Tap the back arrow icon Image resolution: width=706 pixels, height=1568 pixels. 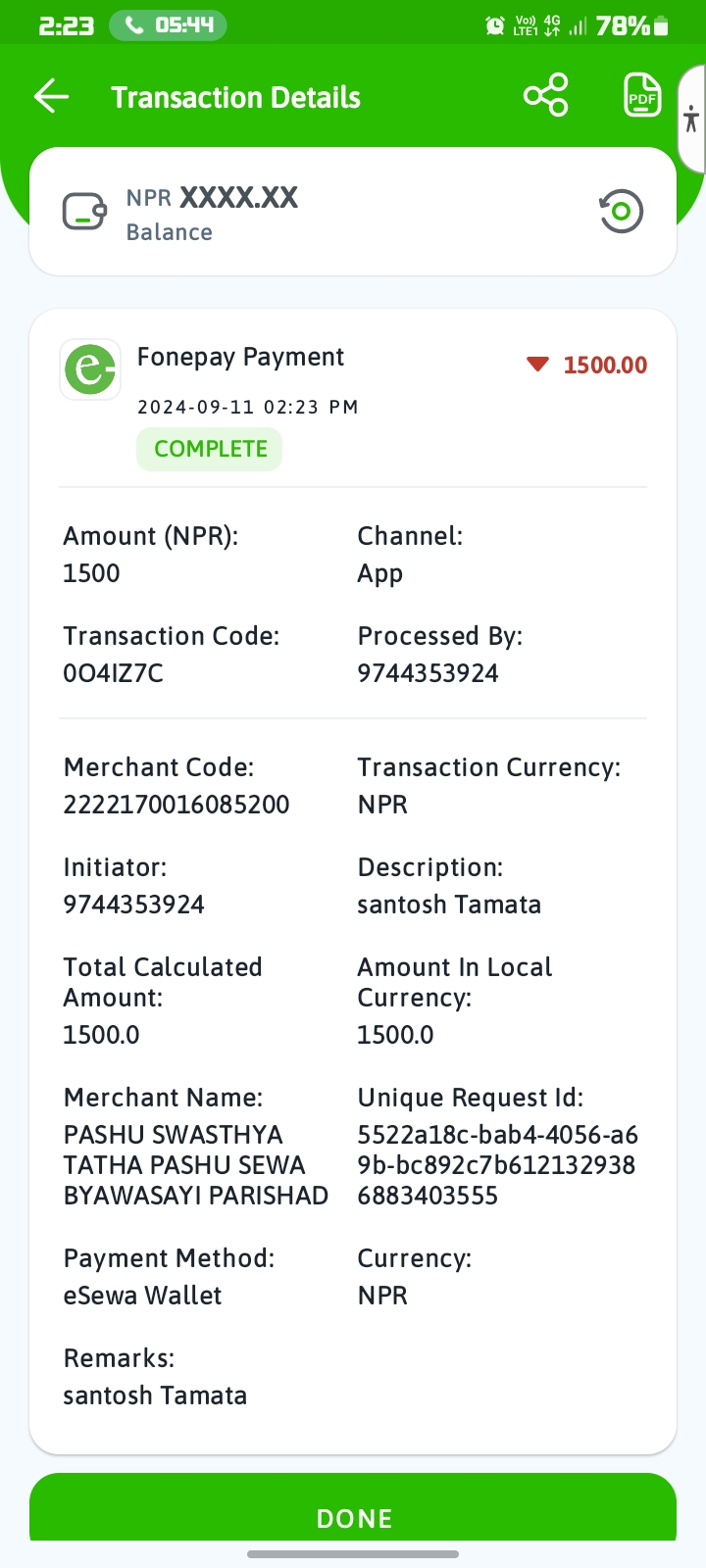tap(51, 96)
